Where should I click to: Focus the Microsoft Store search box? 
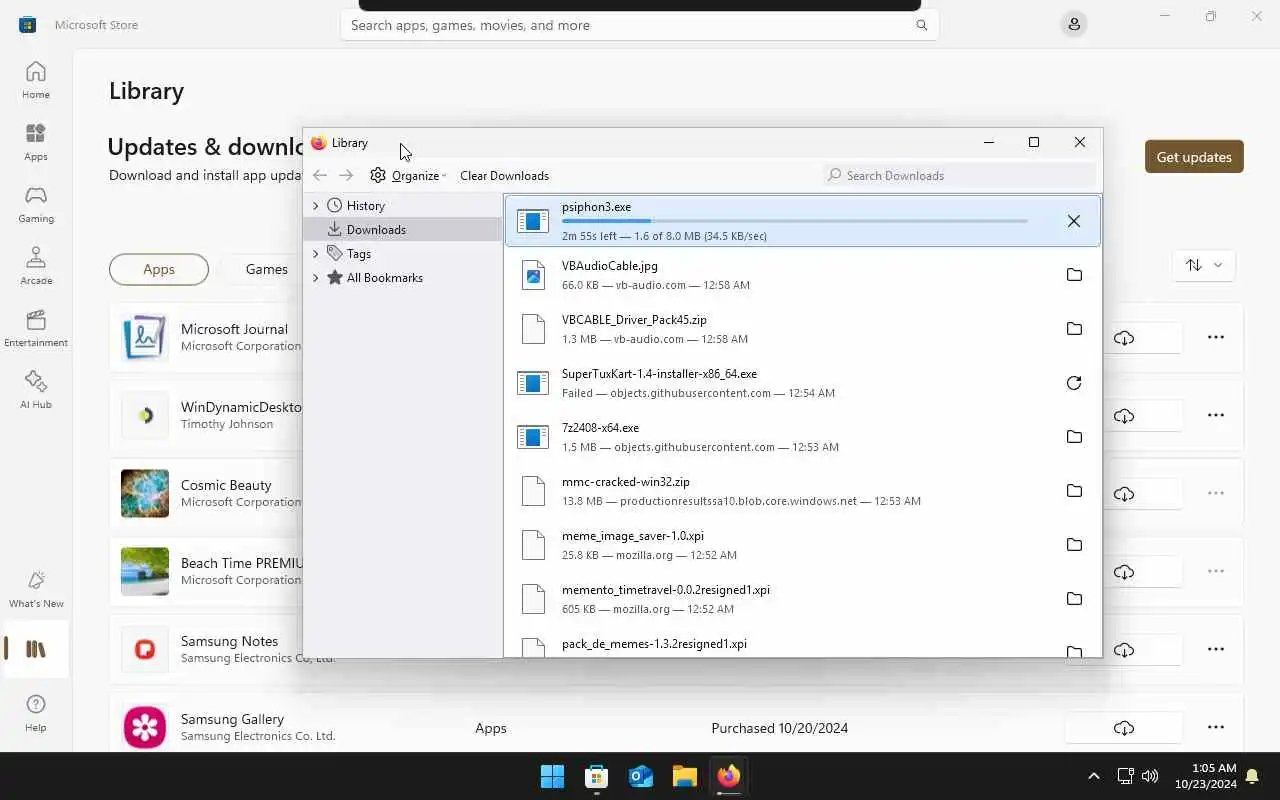pyautogui.click(x=640, y=25)
